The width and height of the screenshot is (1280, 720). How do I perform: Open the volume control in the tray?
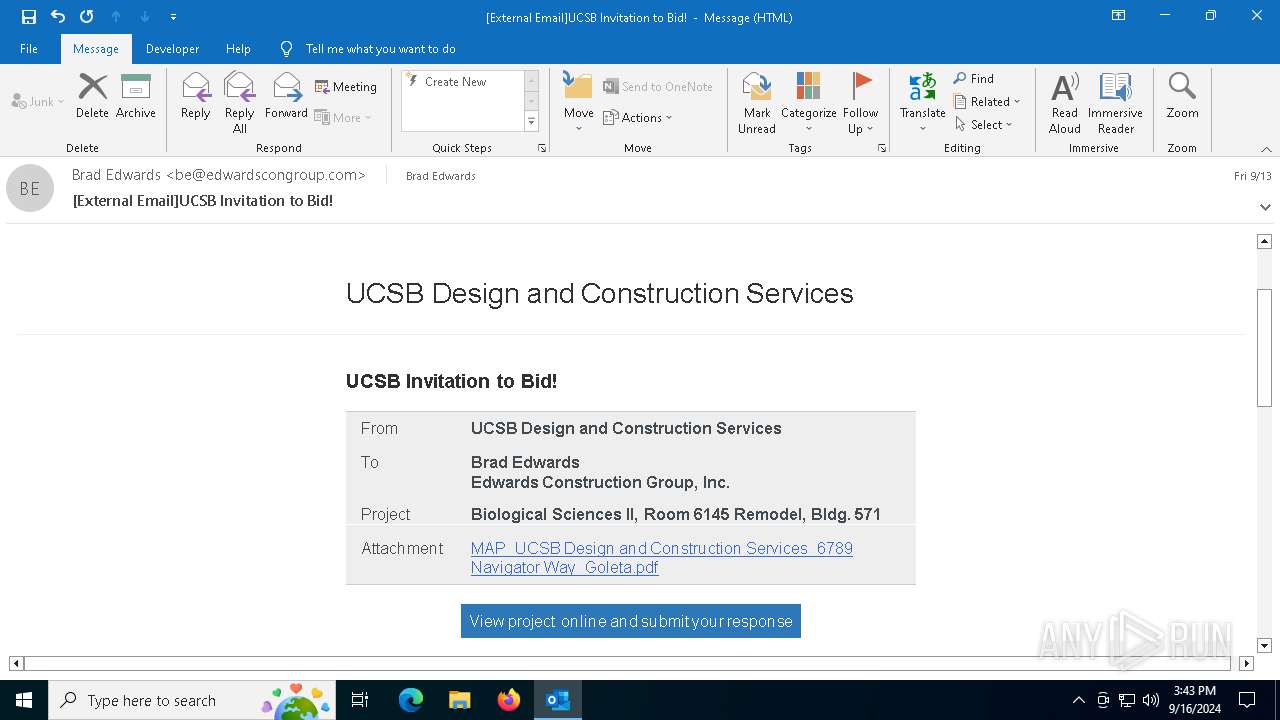point(1150,700)
